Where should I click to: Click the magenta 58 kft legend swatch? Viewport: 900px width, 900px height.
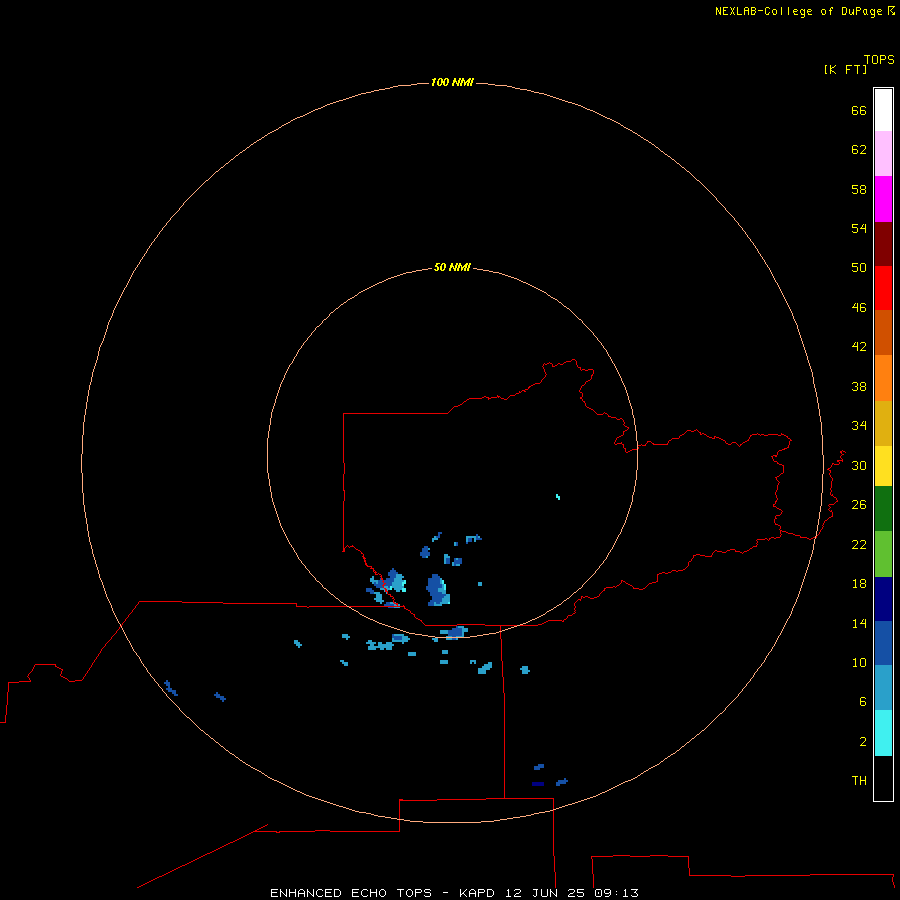883,199
